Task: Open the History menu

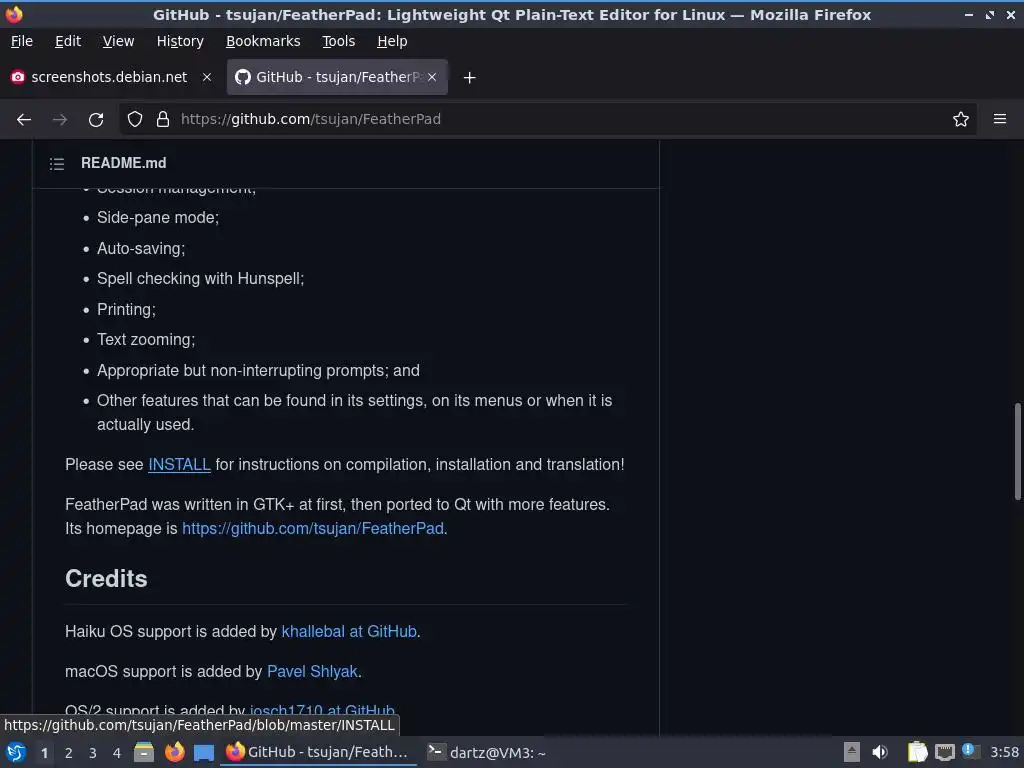Action: (180, 41)
